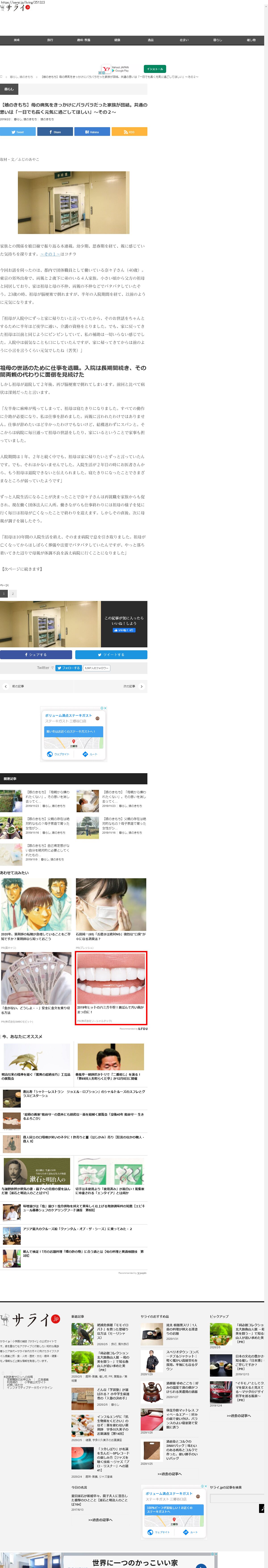Click the Serai logo in the header
Screen dimensions: 268x1568
[15, 8]
